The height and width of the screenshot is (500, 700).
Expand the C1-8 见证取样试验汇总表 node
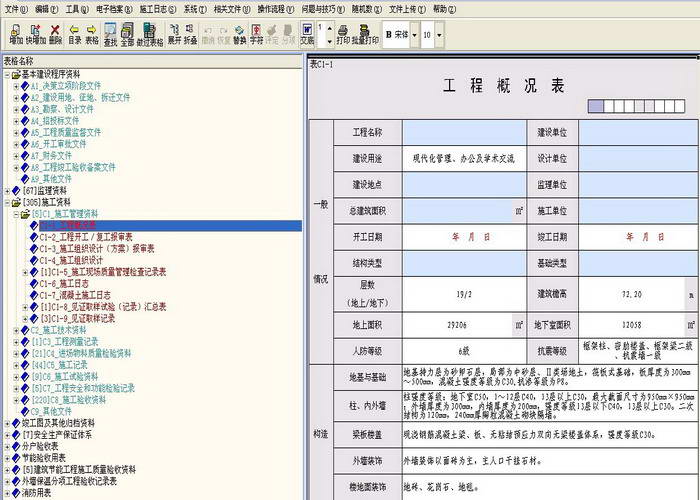pos(25,307)
